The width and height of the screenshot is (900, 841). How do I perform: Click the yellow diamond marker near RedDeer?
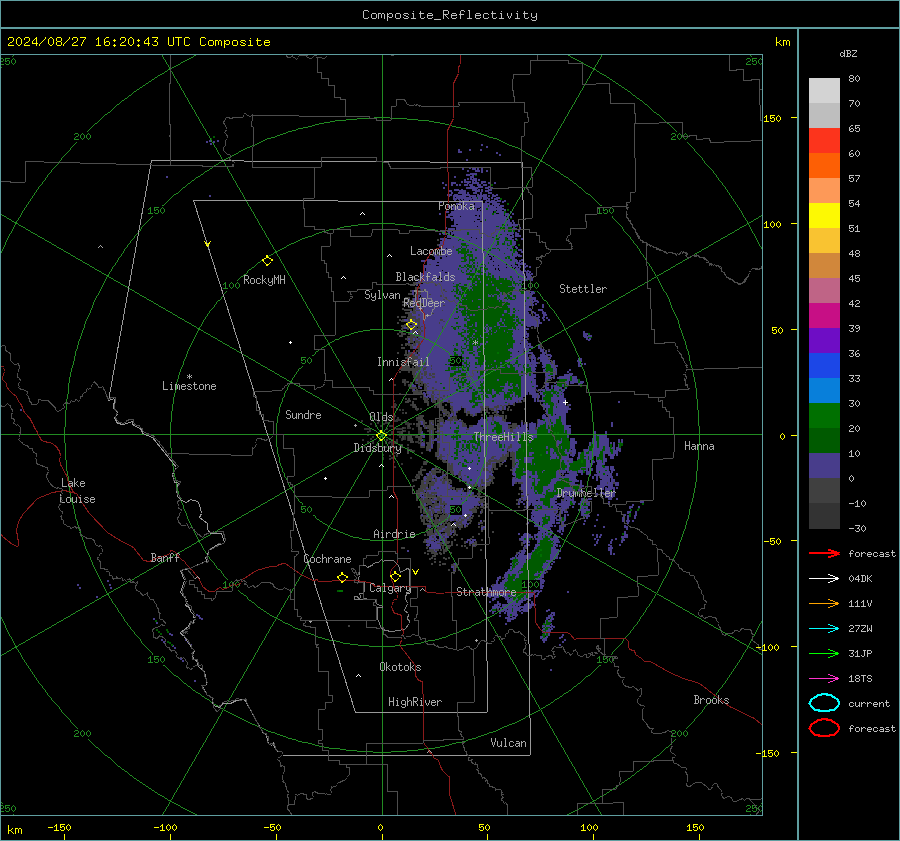pos(411,325)
